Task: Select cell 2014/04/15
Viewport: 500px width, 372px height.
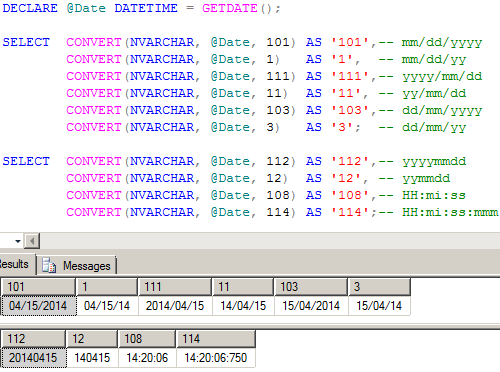Action: (x=175, y=306)
